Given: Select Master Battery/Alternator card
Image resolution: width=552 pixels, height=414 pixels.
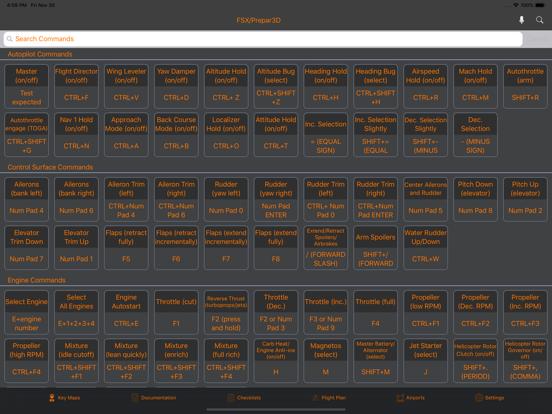Looking at the screenshot, I should (x=376, y=361).
